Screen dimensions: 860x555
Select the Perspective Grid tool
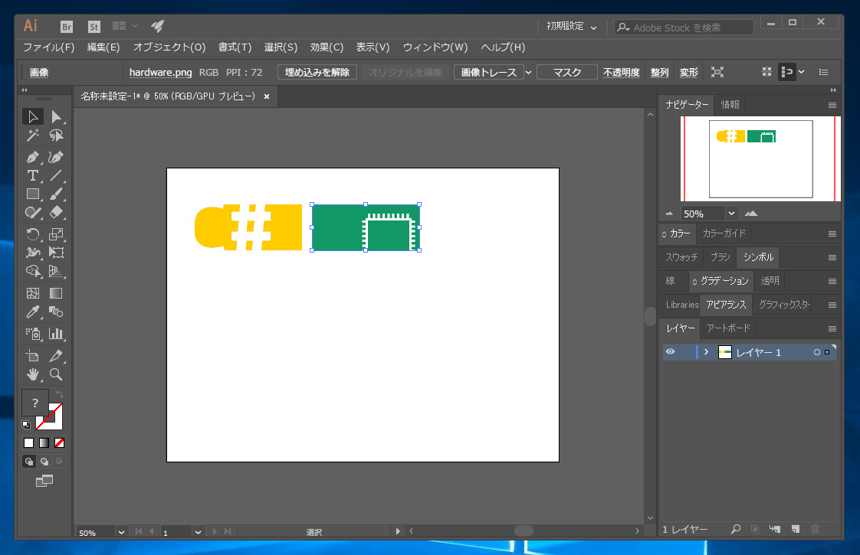pyautogui.click(x=56, y=271)
